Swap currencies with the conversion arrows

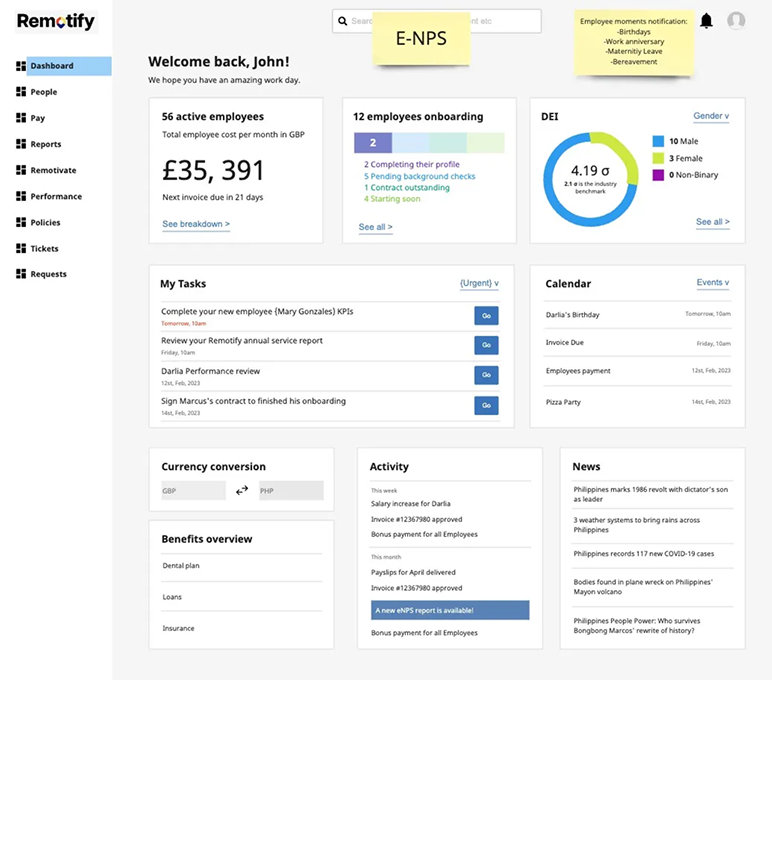pos(242,490)
